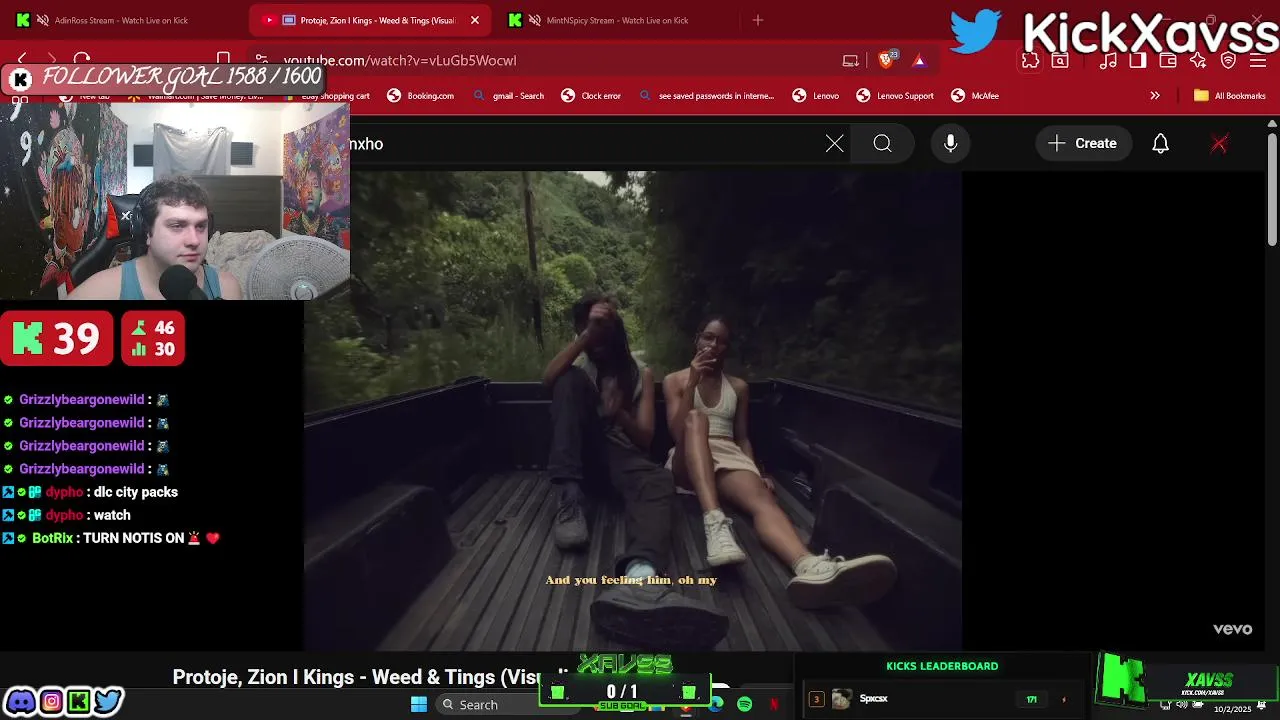
Task: Click the vevo logo on video
Action: click(1232, 629)
